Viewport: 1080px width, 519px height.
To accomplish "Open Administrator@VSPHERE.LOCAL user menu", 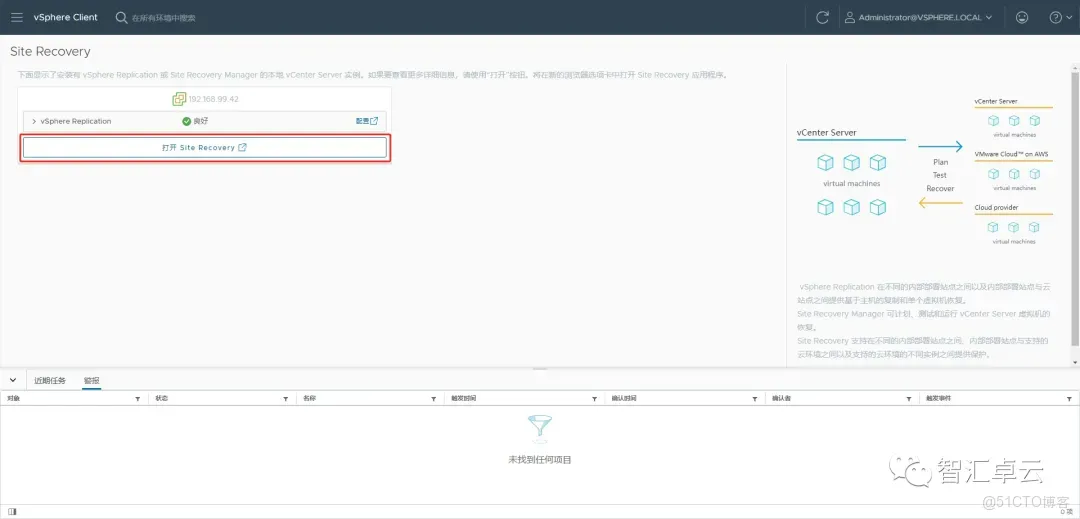I will pos(919,17).
